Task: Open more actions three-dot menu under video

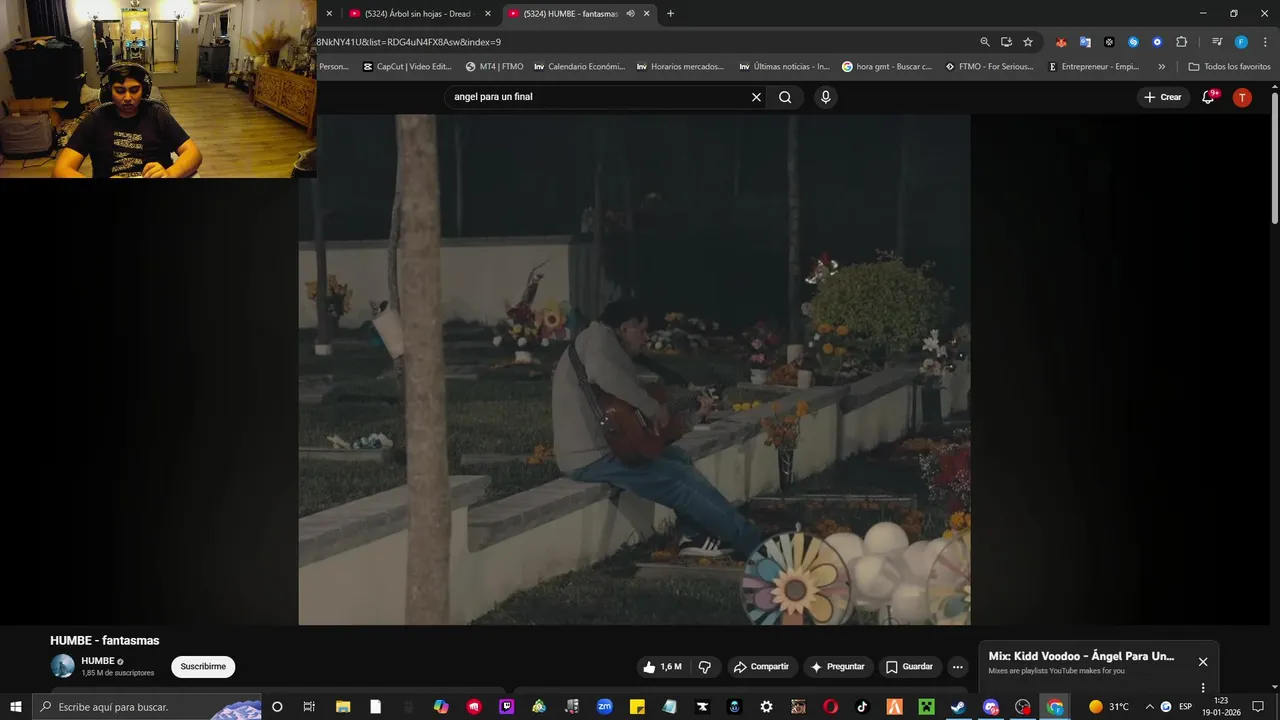Action: [x=957, y=667]
